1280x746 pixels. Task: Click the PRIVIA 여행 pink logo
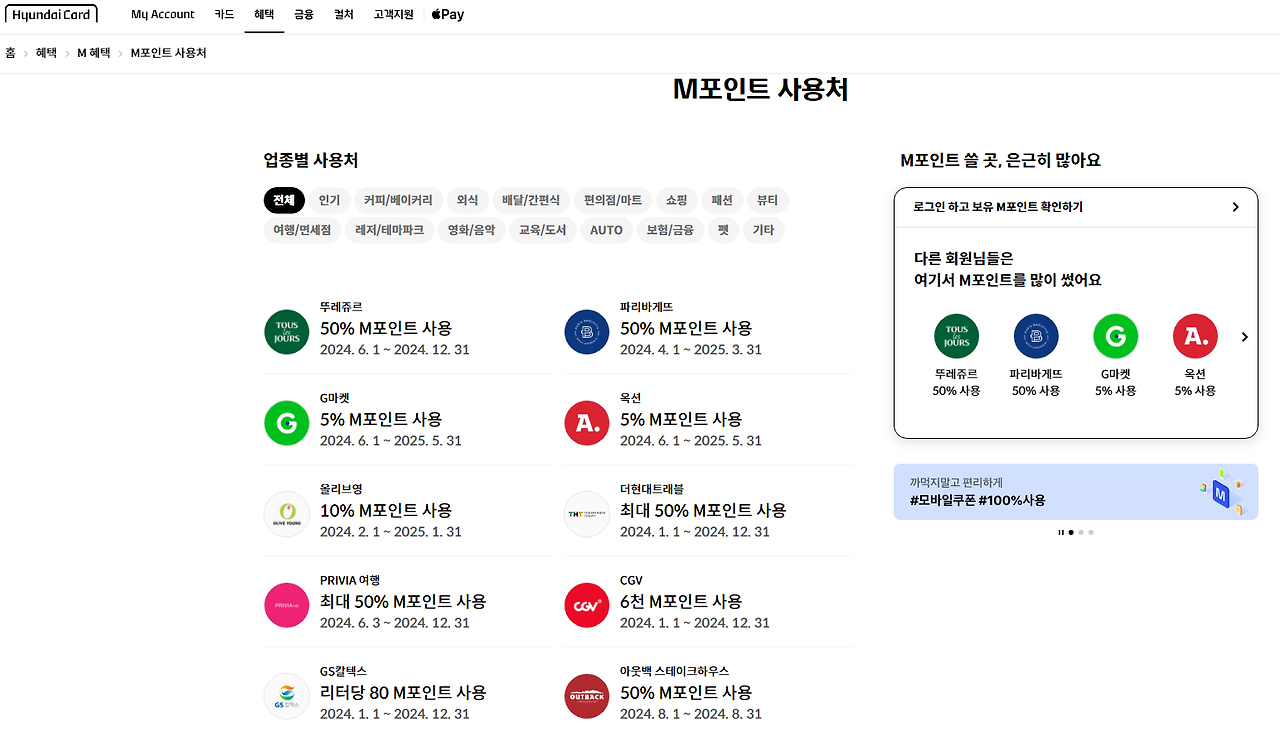point(287,605)
